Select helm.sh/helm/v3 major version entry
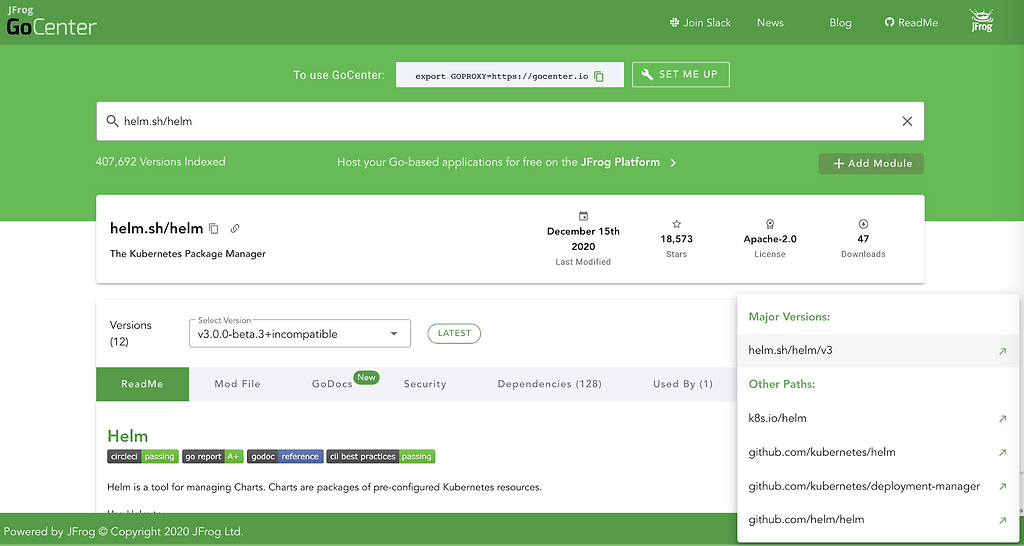The width and height of the screenshot is (1024, 546). [878, 351]
